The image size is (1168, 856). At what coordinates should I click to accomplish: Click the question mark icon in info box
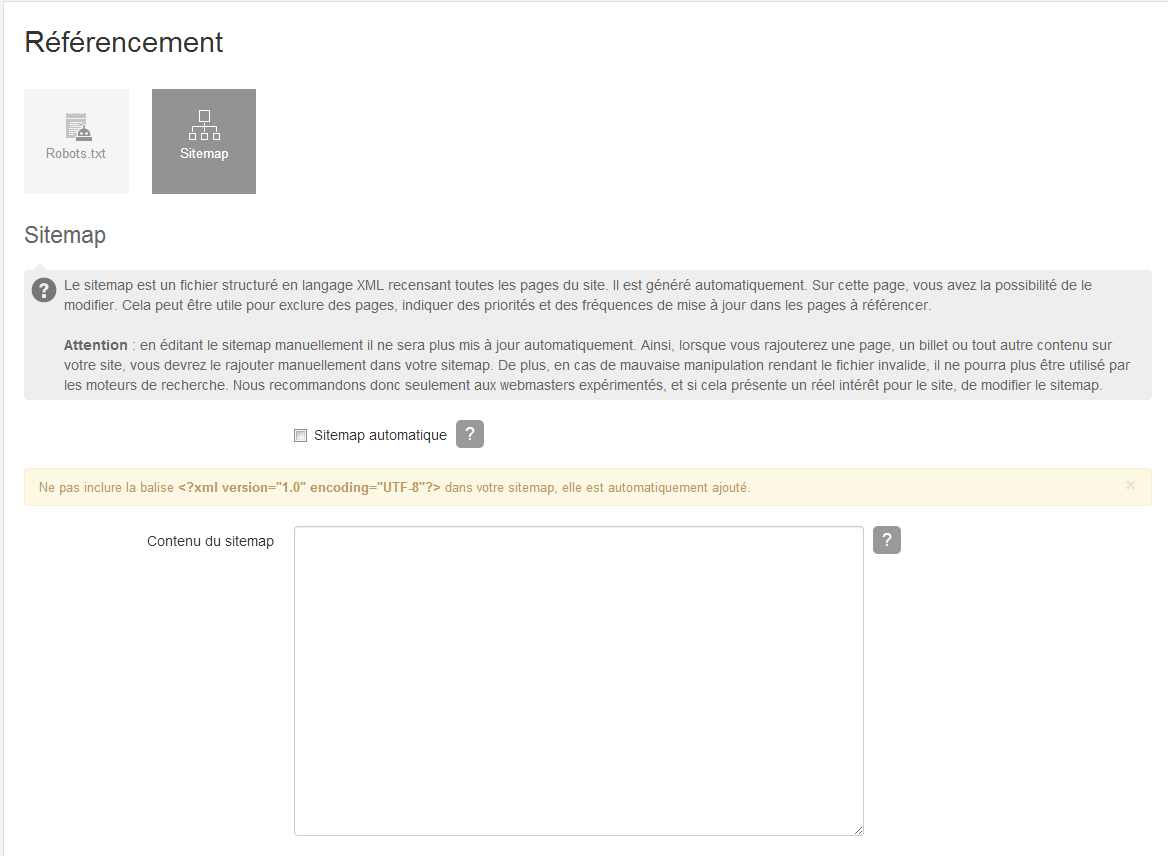pyautogui.click(x=44, y=290)
